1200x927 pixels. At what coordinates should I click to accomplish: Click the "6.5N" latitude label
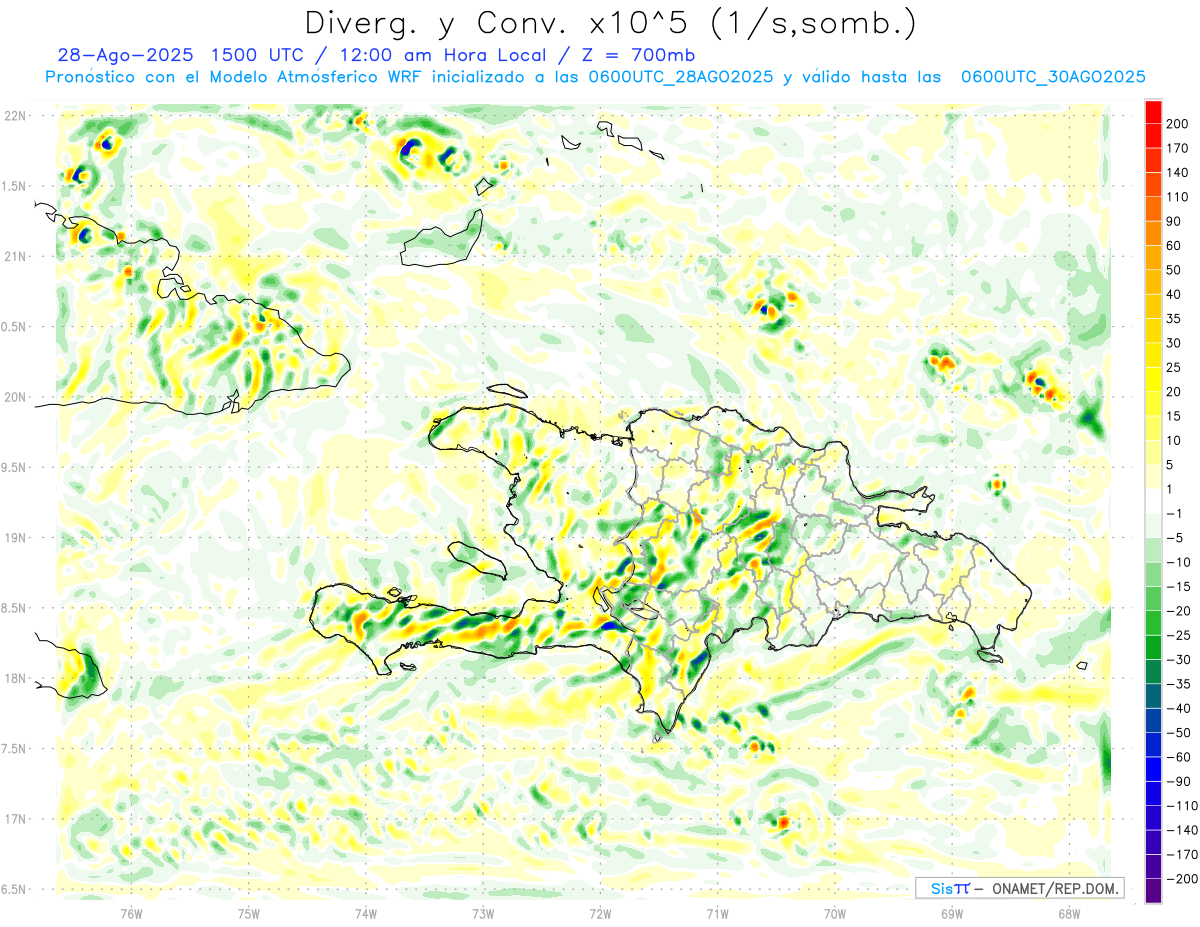[13, 889]
